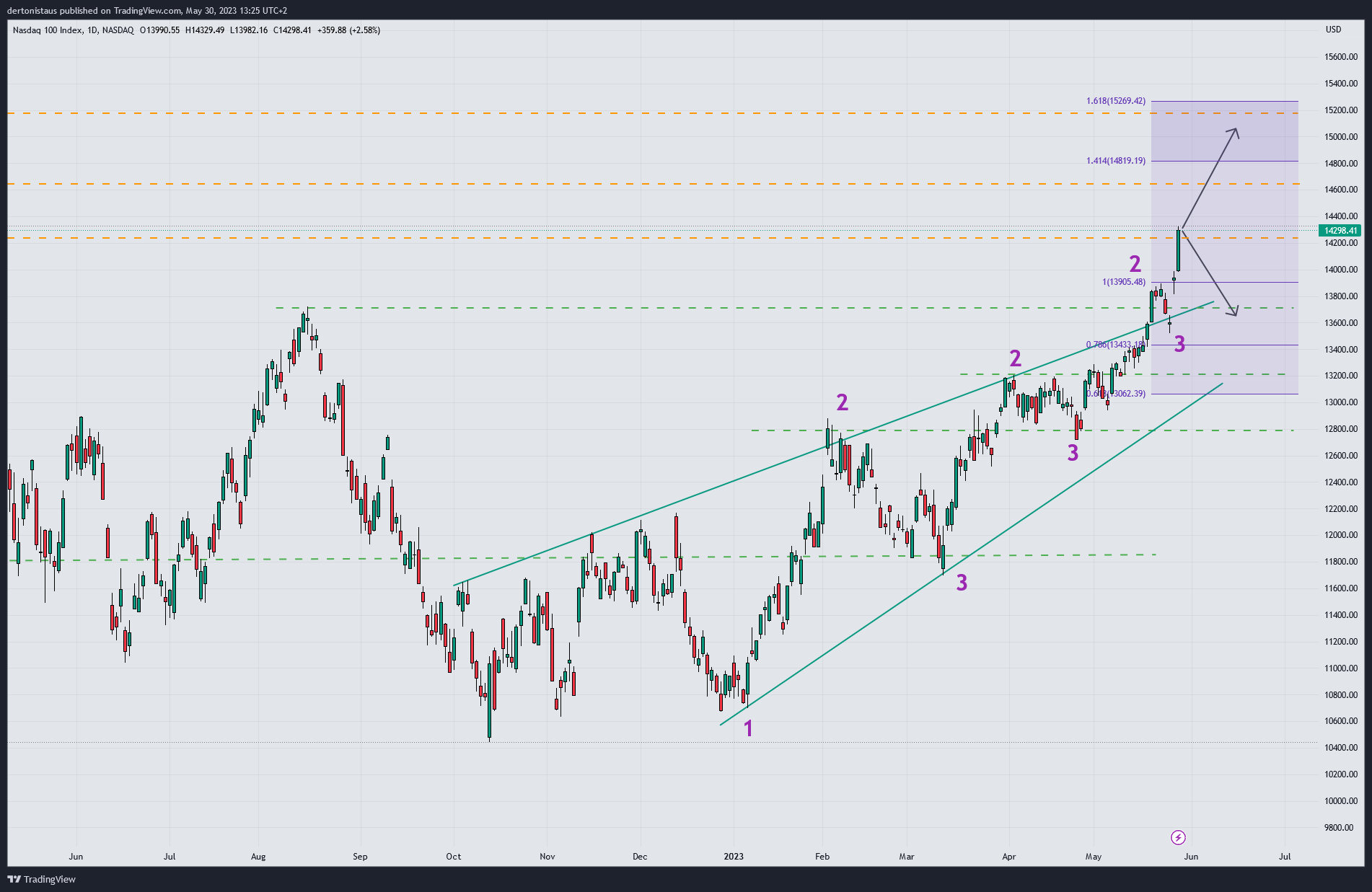The width and height of the screenshot is (1372, 892).
Task: Click the upward projection arrow head
Action: coord(1236,131)
